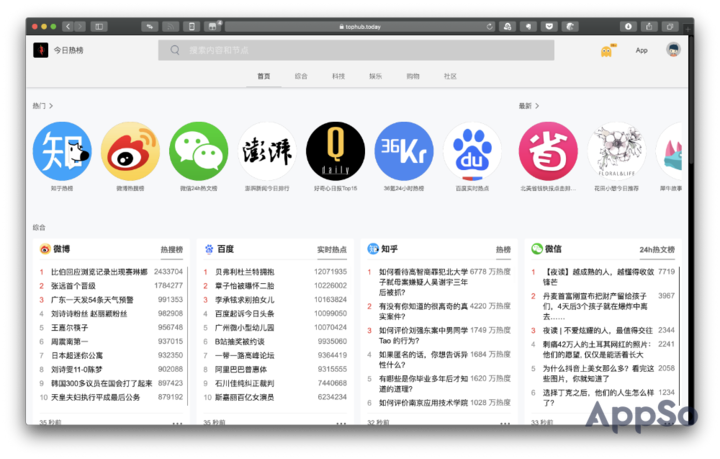Expand the 热门 section chevron
The image size is (720, 459).
point(51,106)
